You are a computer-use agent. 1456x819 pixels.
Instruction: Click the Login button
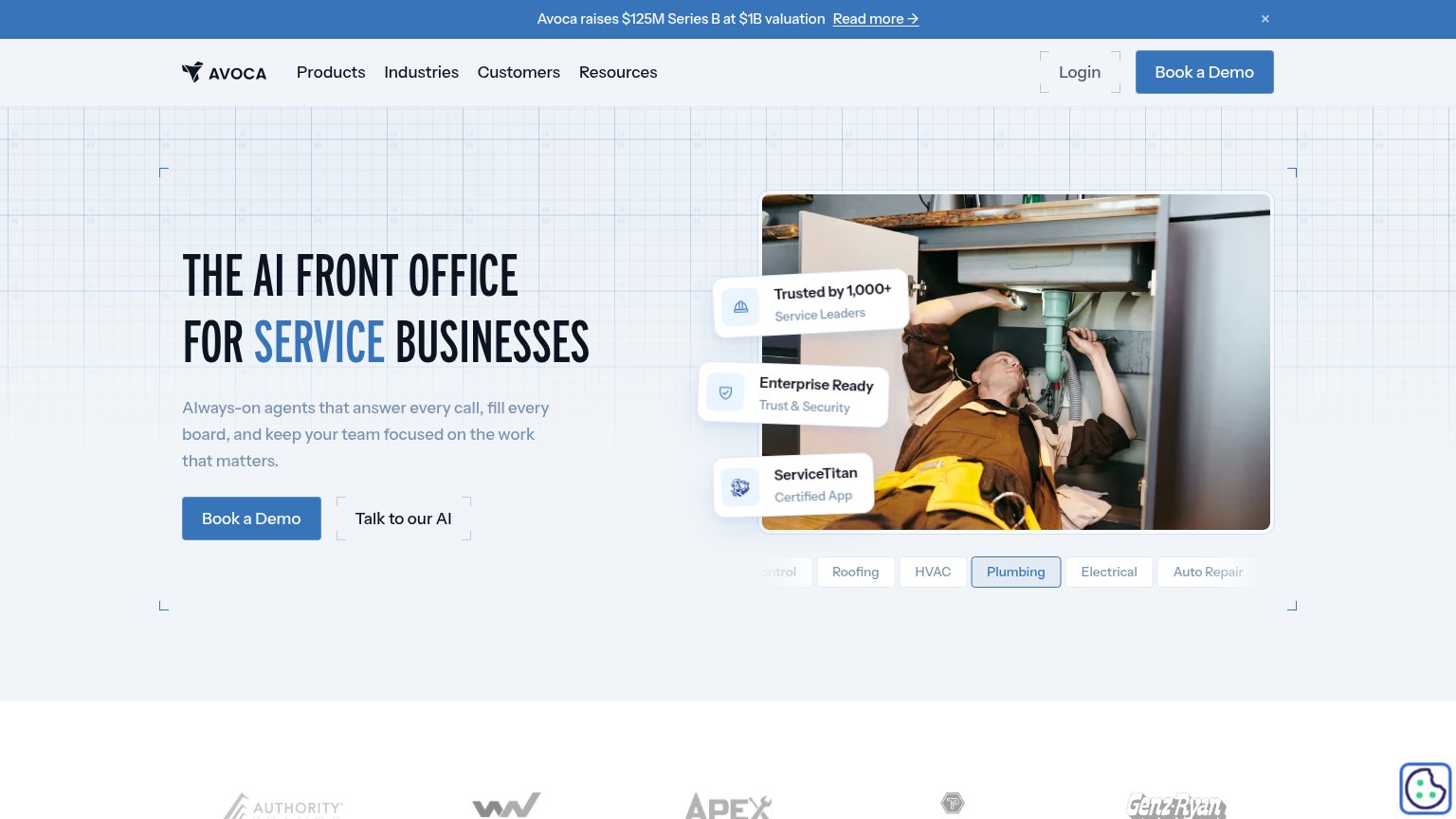pyautogui.click(x=1080, y=72)
